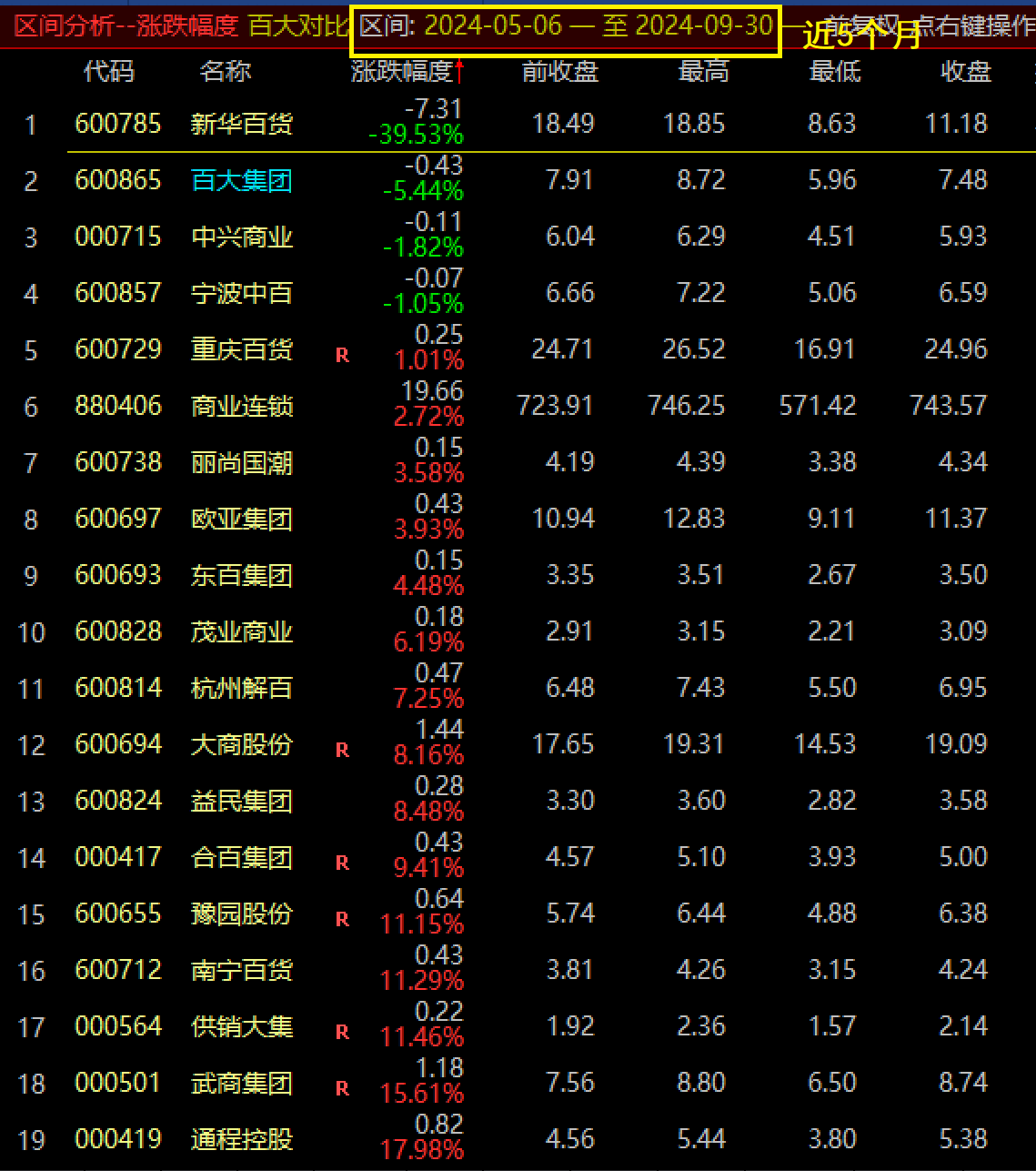Select stock name 百大集团
The image size is (1036, 1171).
[x=242, y=180]
